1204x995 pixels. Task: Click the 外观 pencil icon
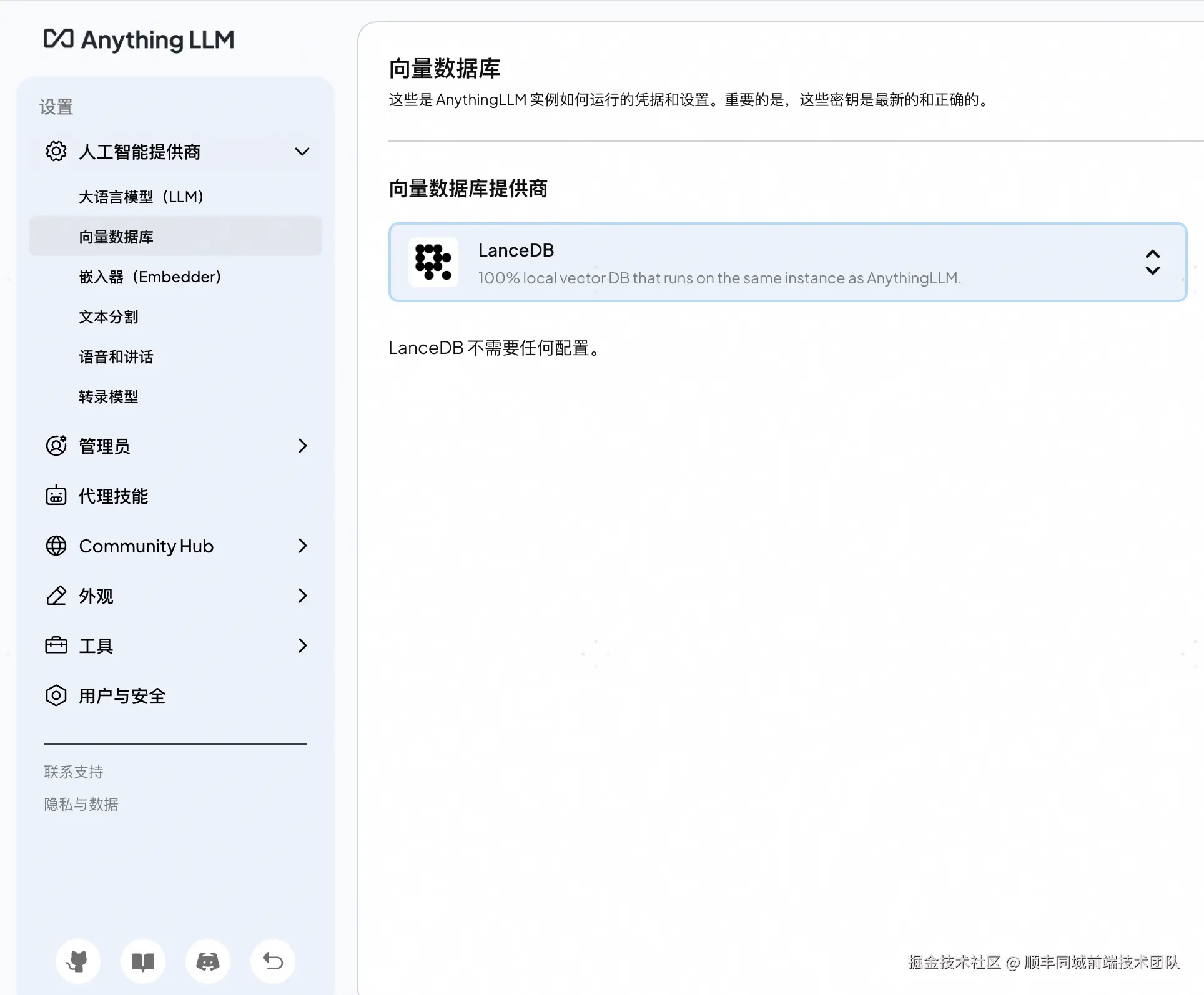pos(56,596)
